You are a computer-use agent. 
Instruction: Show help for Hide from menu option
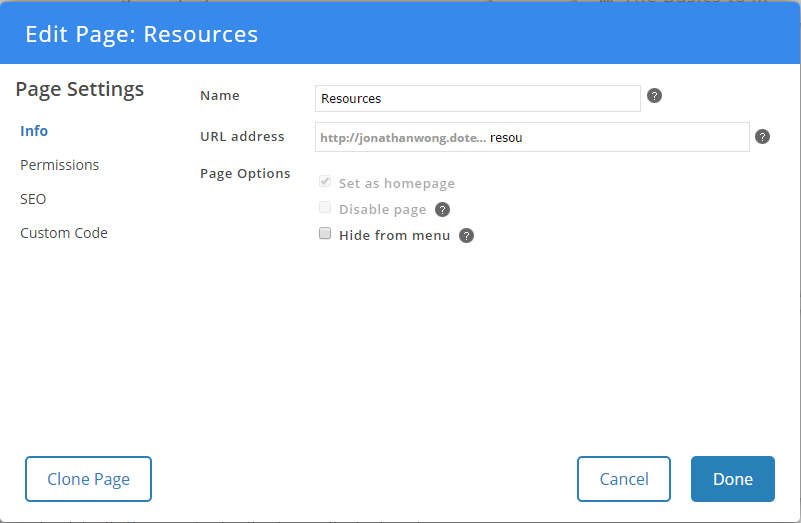click(466, 236)
